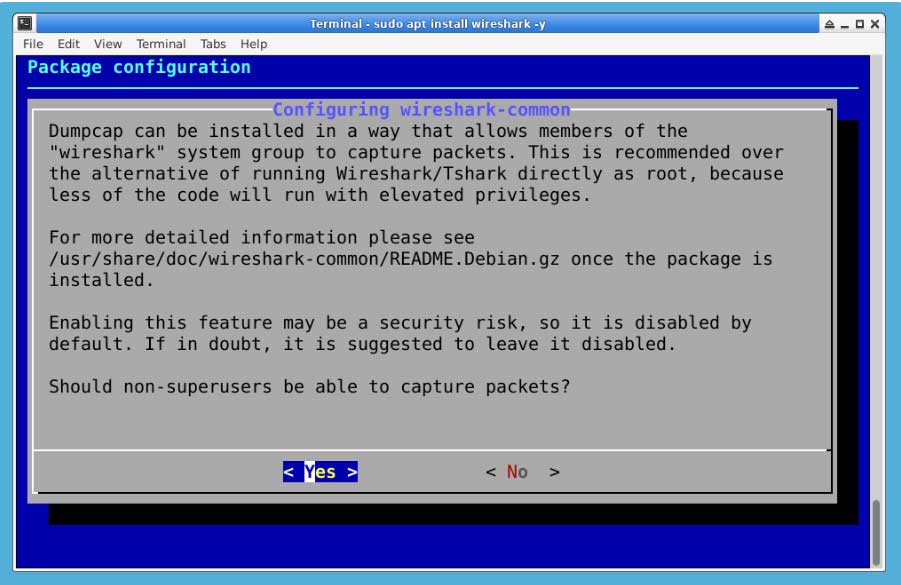Open the View menu
Screen dimensions: 901x585
[x=108, y=44]
